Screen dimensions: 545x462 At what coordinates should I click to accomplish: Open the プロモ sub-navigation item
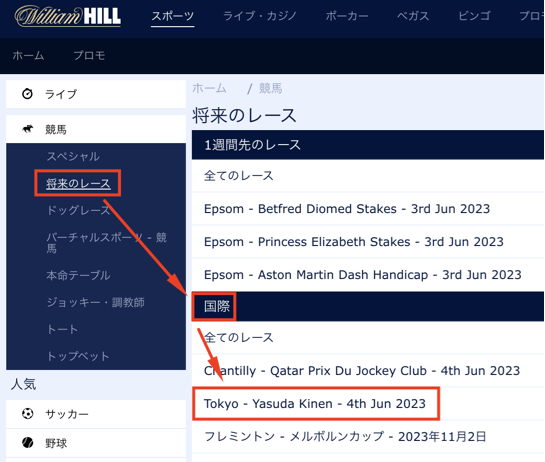pyautogui.click(x=89, y=55)
